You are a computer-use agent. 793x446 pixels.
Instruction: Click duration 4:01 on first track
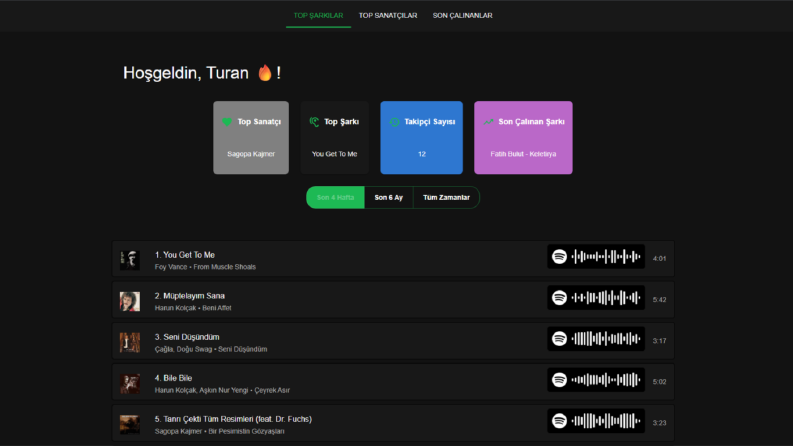[x=659, y=258]
